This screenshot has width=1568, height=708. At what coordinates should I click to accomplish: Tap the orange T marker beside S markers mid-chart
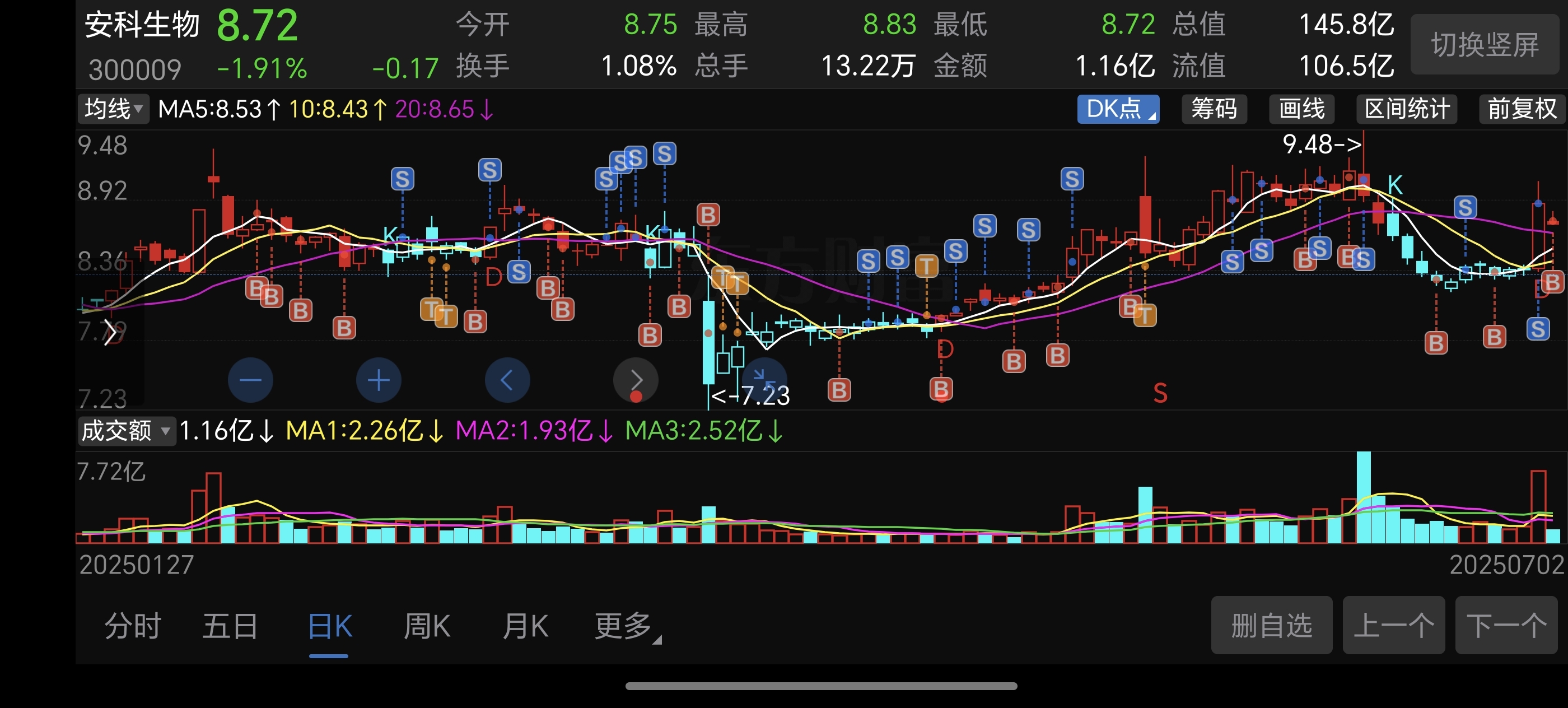coord(926,266)
